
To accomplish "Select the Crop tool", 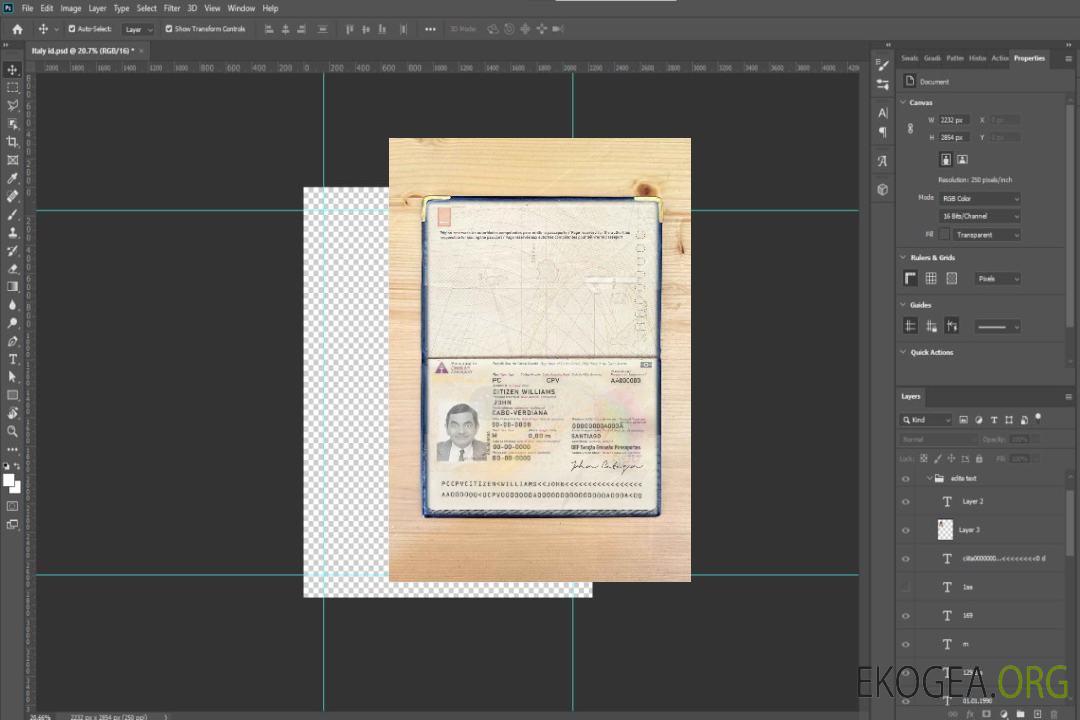I will [13, 142].
